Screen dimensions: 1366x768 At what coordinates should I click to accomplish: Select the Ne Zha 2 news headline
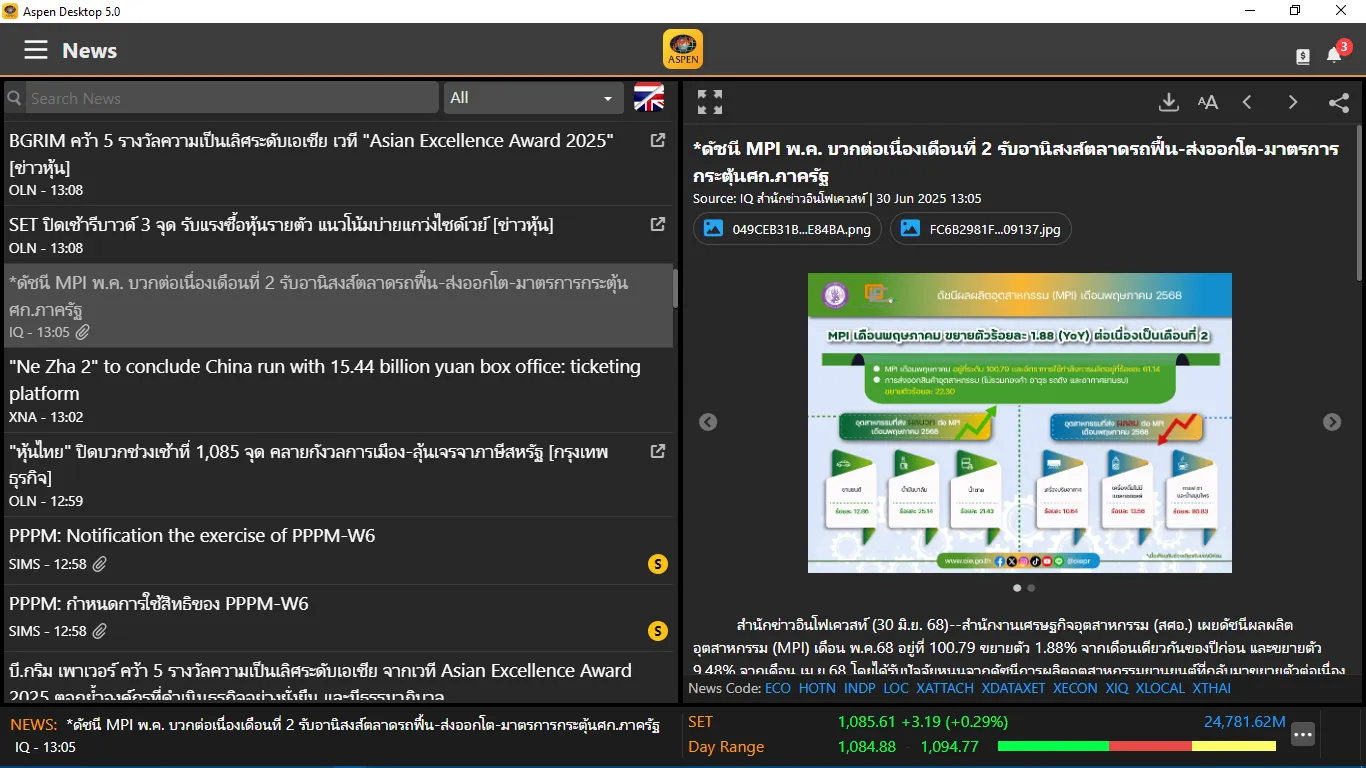coord(325,379)
